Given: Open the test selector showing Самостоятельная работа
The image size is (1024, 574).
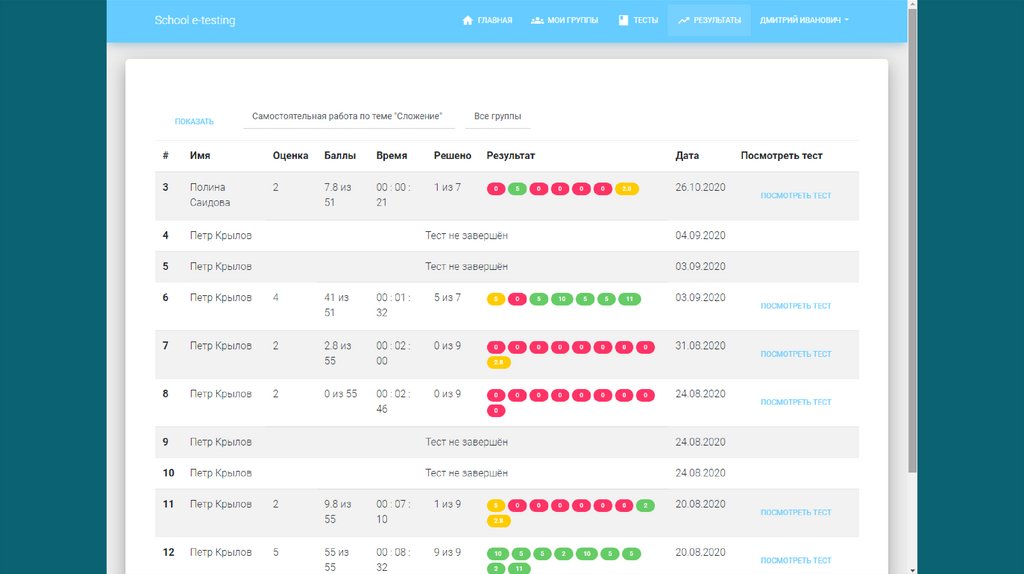Looking at the screenshot, I should click(348, 117).
